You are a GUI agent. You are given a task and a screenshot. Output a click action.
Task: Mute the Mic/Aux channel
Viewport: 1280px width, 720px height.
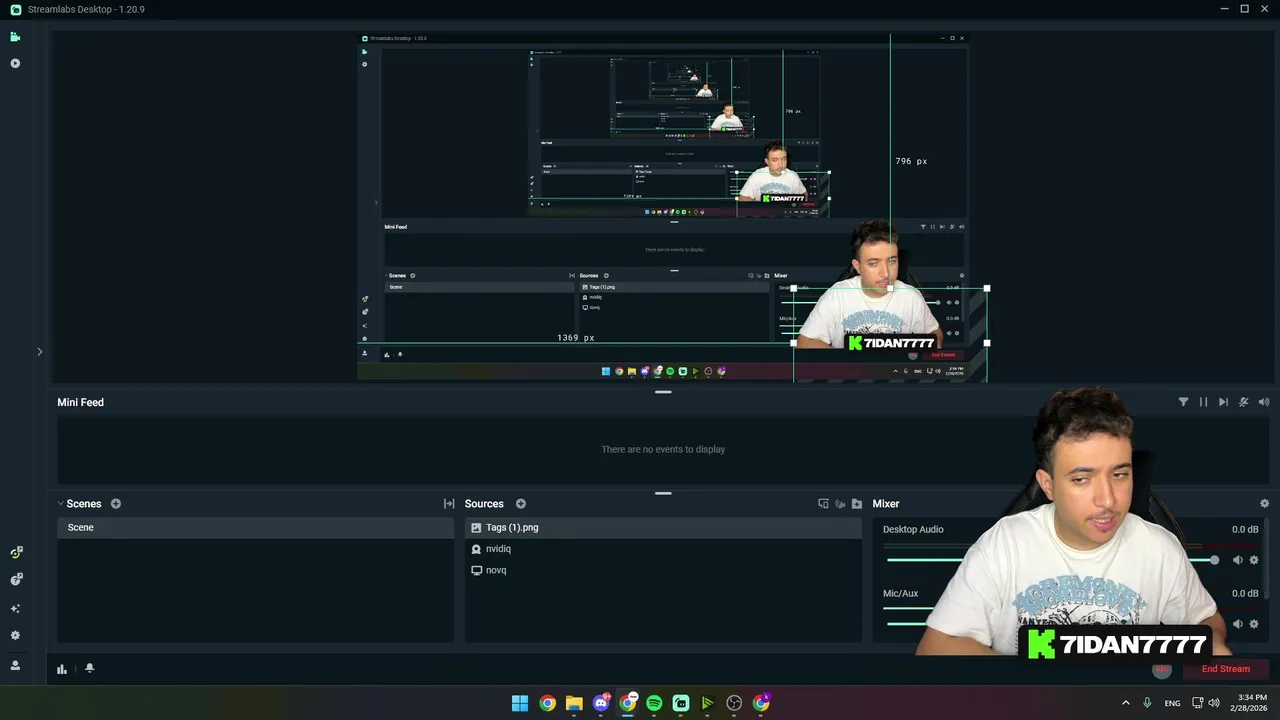click(x=1237, y=624)
